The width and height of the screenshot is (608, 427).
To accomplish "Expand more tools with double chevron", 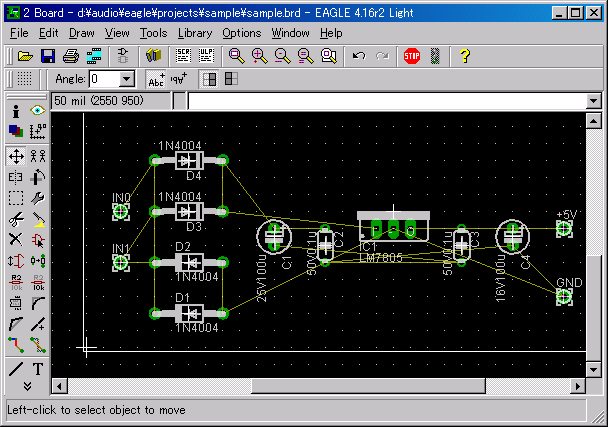I will pyautogui.click(x=27, y=386).
